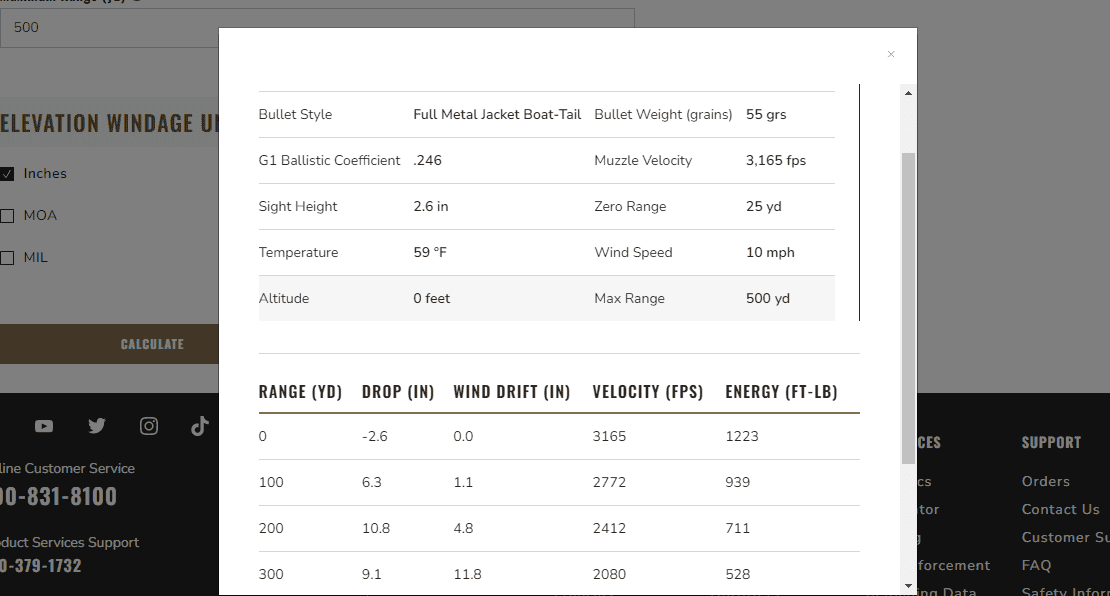Click the Velocity (FPS) column header
1110x596 pixels.
pyautogui.click(x=648, y=391)
